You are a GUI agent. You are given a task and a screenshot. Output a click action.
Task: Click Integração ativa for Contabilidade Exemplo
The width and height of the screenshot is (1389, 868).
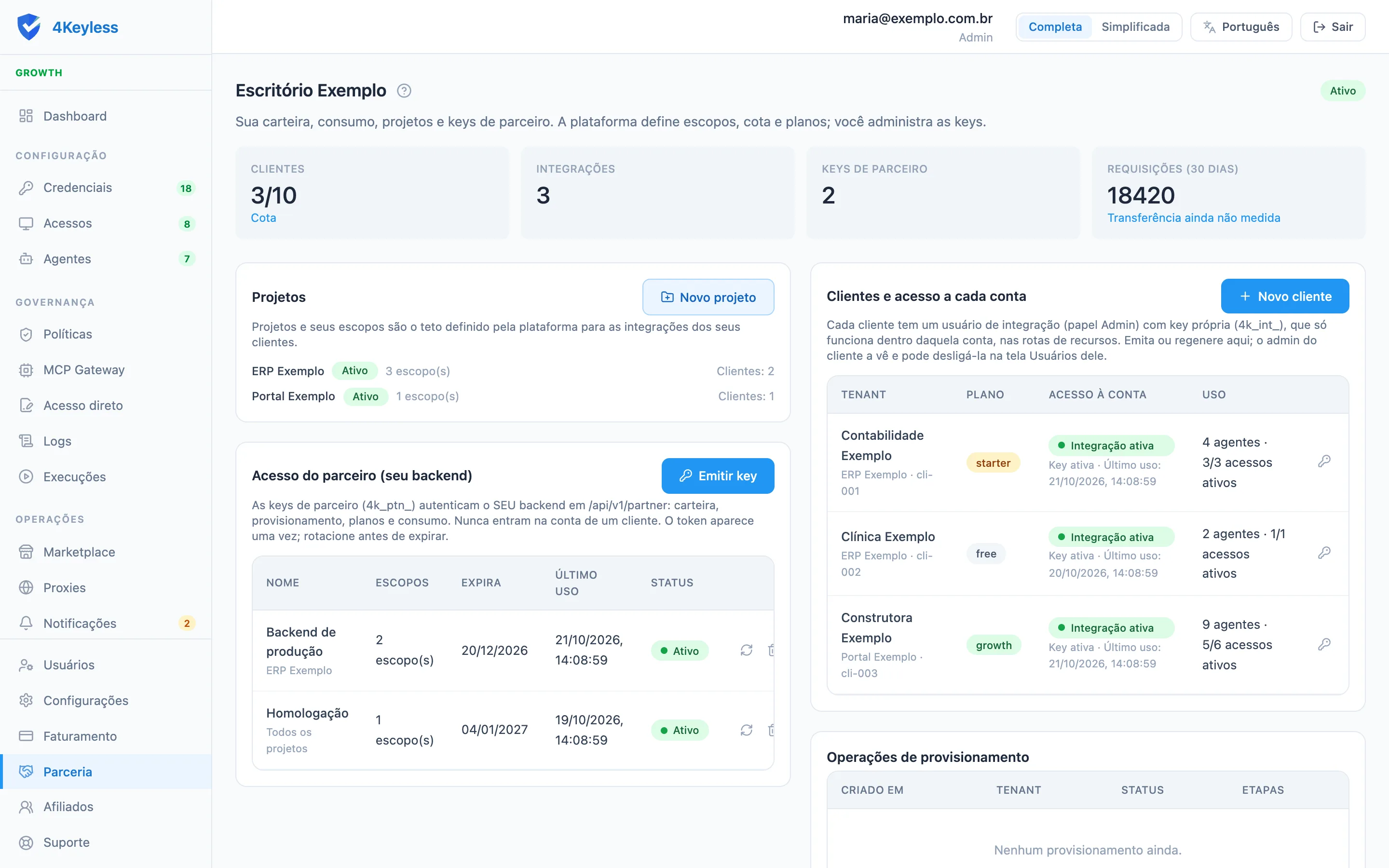point(1111,446)
